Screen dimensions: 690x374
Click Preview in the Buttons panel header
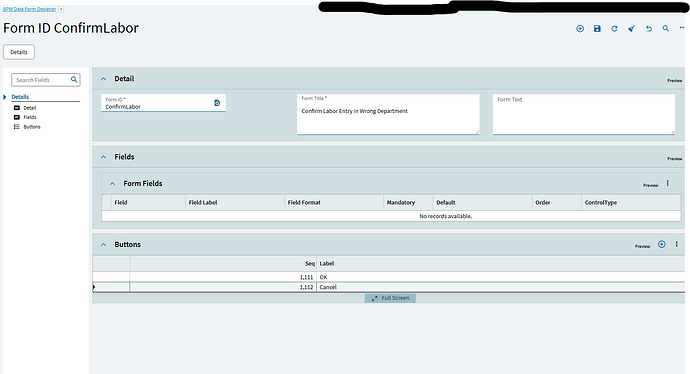642,246
